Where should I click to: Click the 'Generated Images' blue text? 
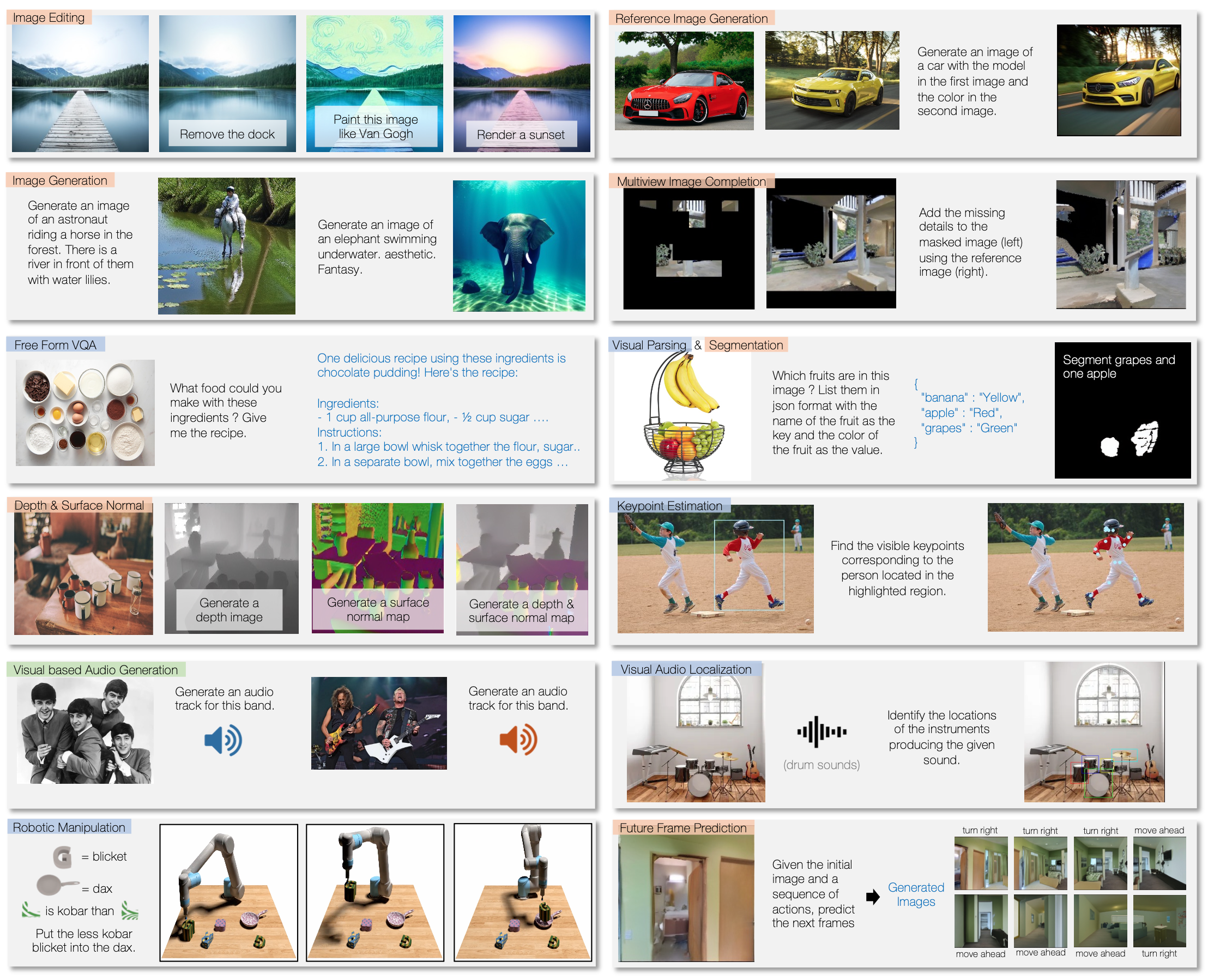pyautogui.click(x=916, y=895)
